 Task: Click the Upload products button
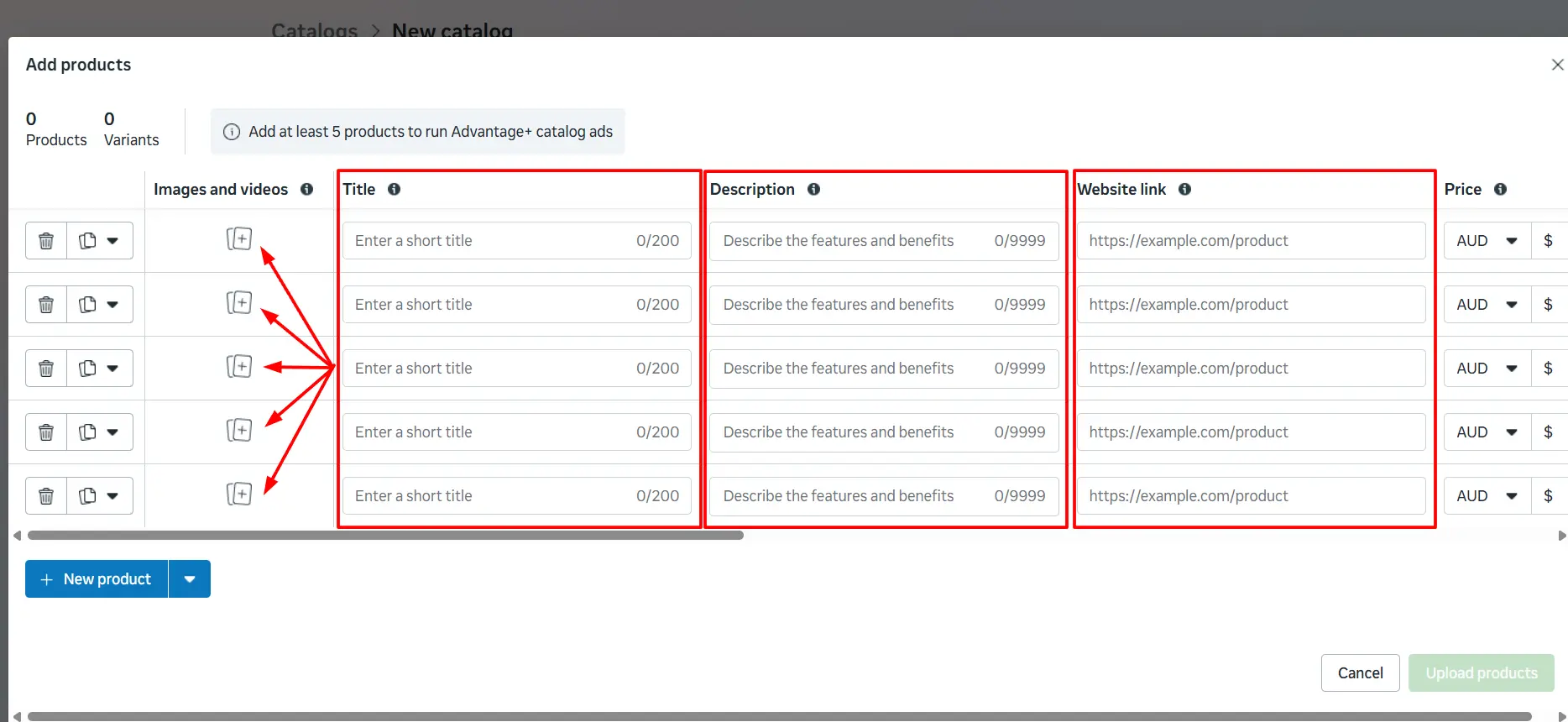[1482, 673]
